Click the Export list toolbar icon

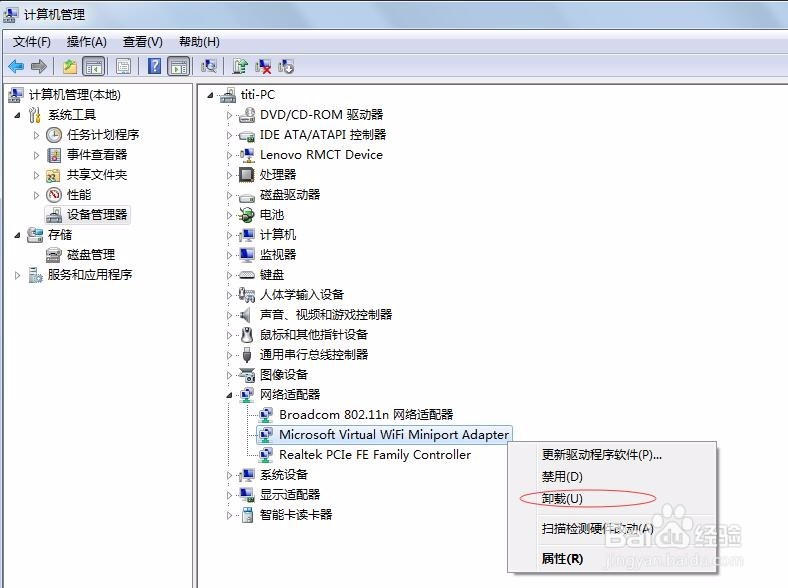click(124, 66)
